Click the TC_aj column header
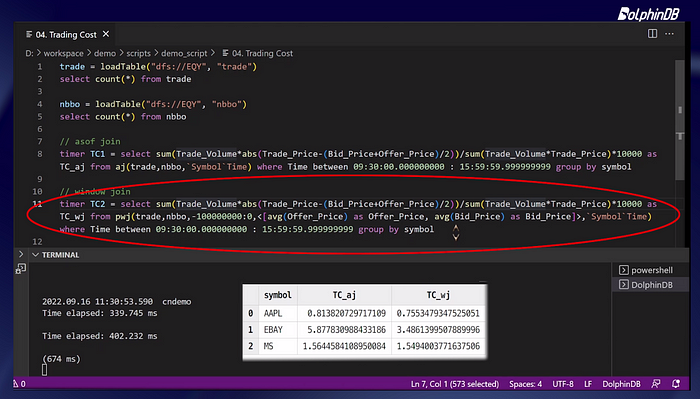This screenshot has height=399, width=700. (x=344, y=295)
